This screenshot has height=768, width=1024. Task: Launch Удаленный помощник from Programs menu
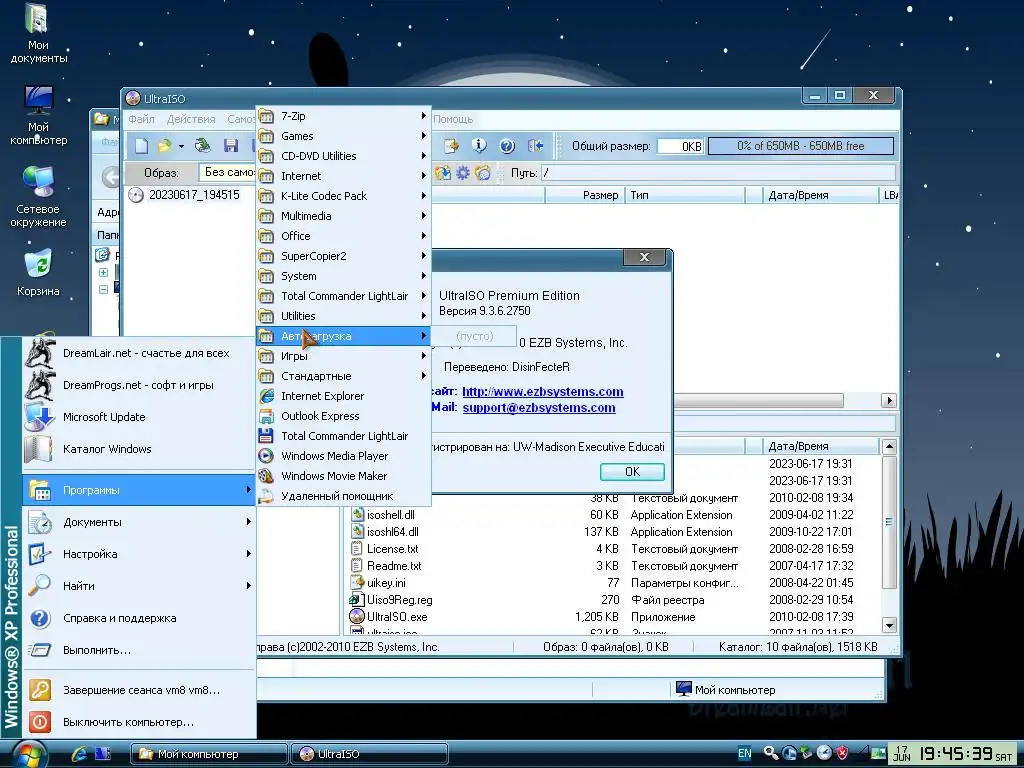[x=343, y=496]
